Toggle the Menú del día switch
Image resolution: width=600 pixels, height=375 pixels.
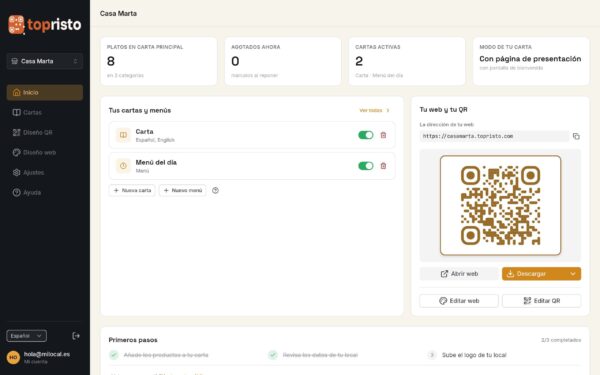point(366,166)
